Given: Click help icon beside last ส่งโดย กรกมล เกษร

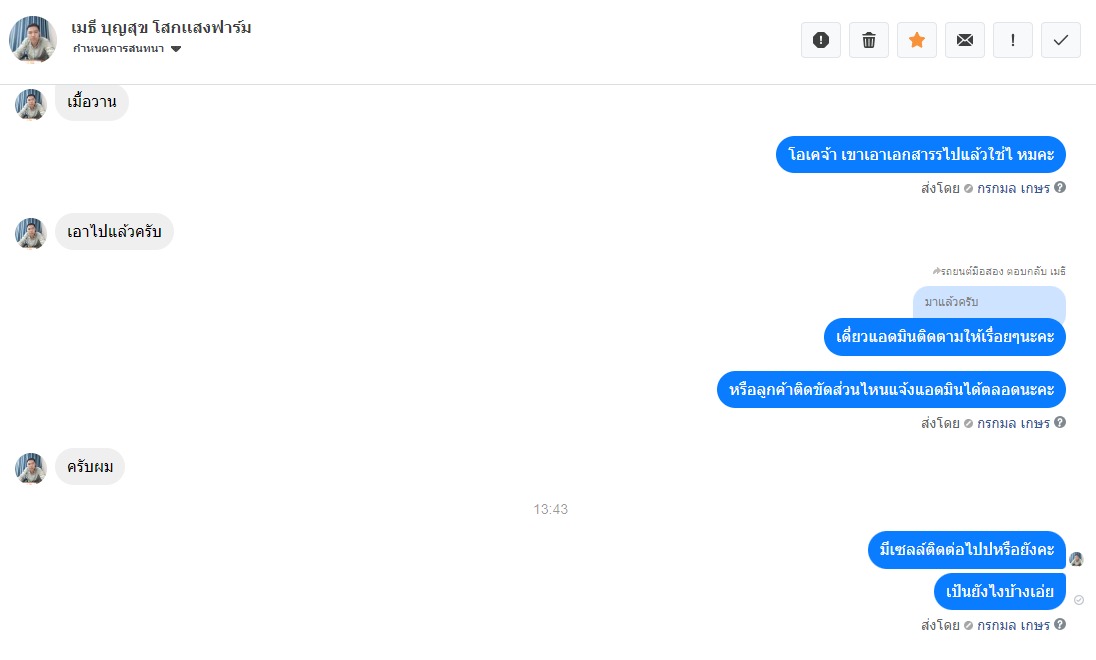Looking at the screenshot, I should pos(1060,624).
